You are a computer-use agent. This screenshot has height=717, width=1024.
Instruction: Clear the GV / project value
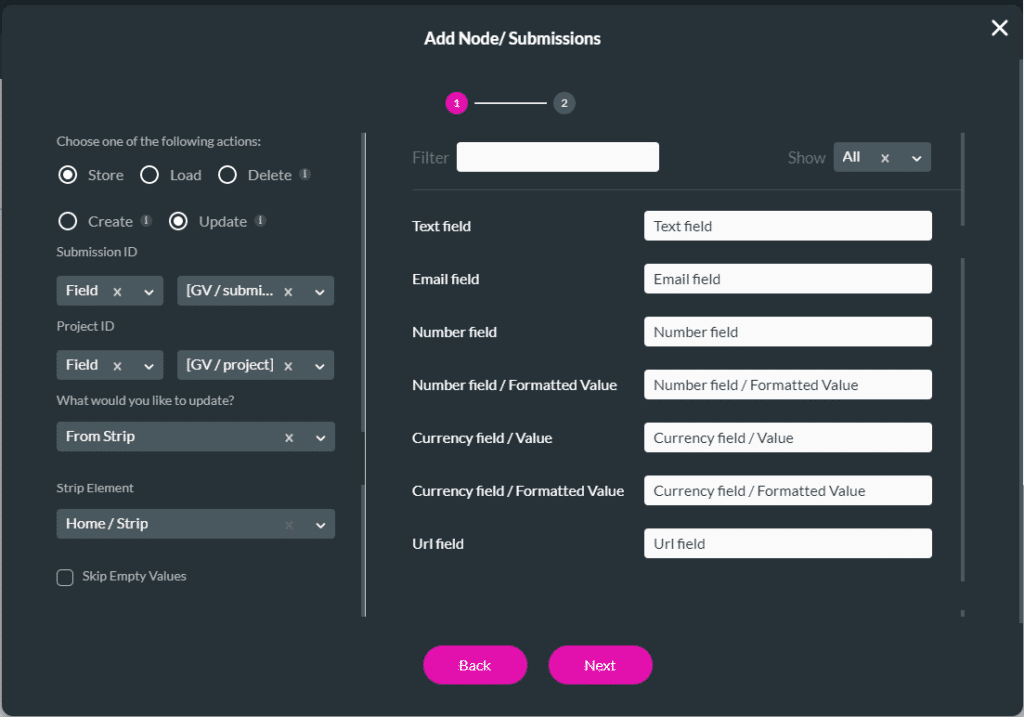tap(288, 366)
